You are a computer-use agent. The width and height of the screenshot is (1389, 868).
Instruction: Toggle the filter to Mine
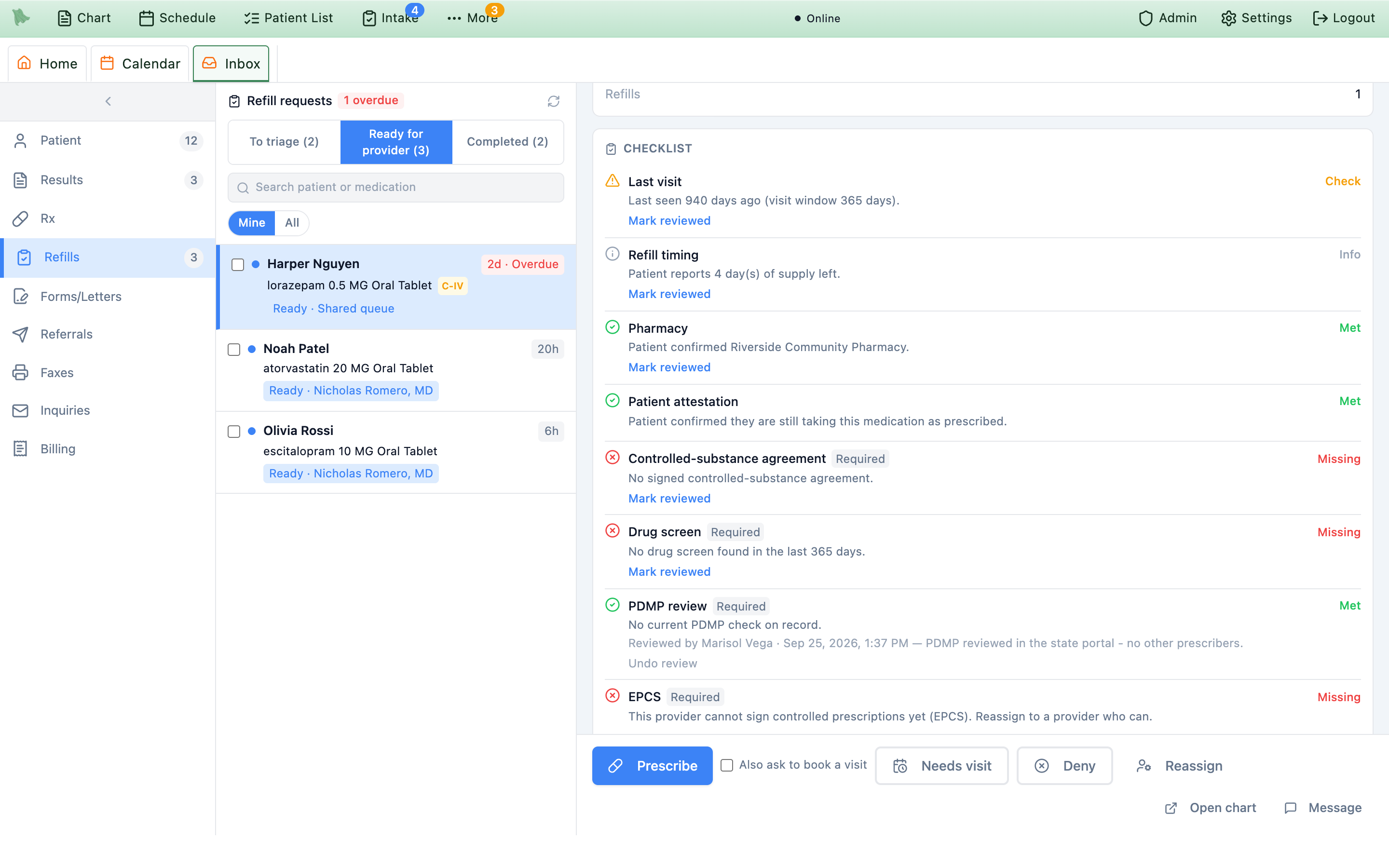pos(251,223)
